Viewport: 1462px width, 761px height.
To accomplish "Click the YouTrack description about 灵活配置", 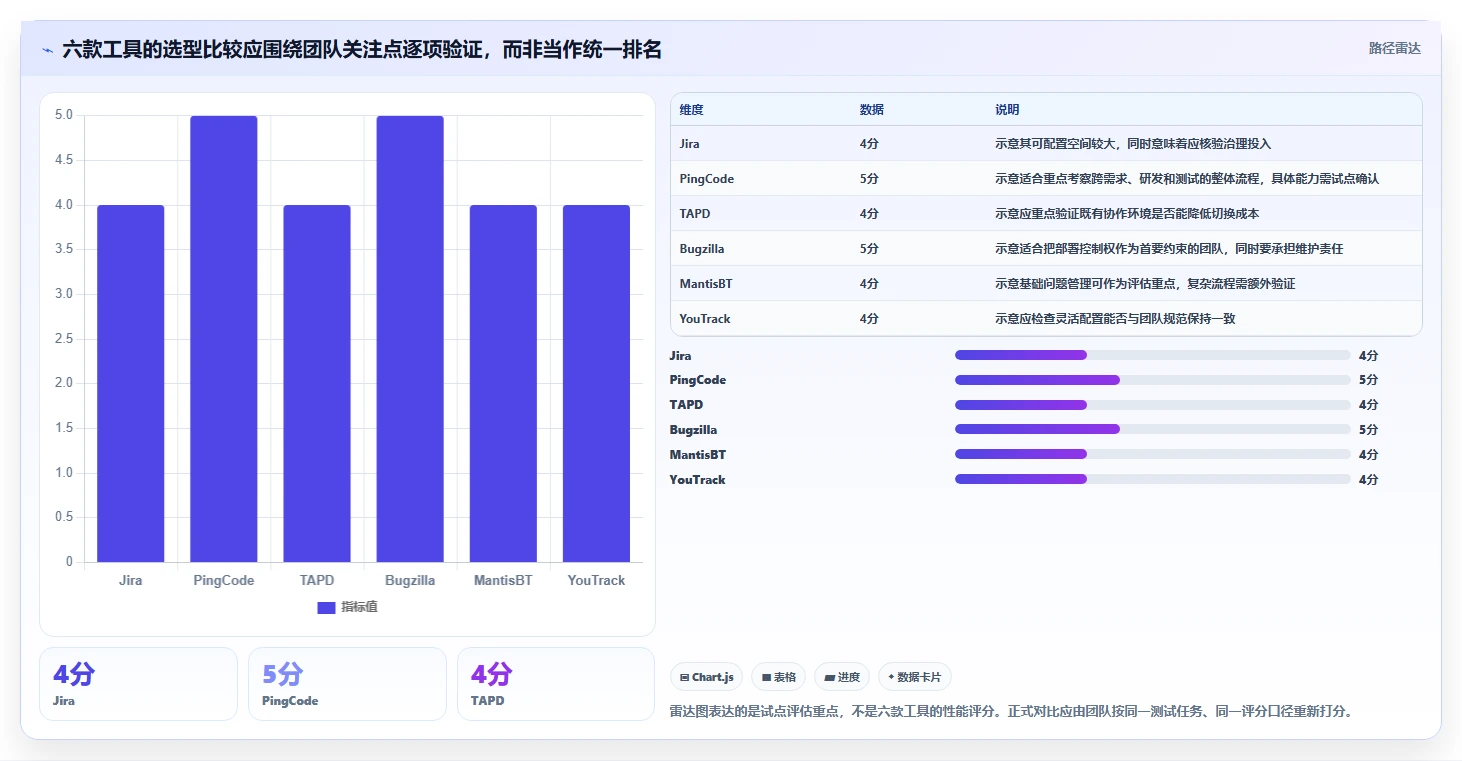I will (1116, 319).
